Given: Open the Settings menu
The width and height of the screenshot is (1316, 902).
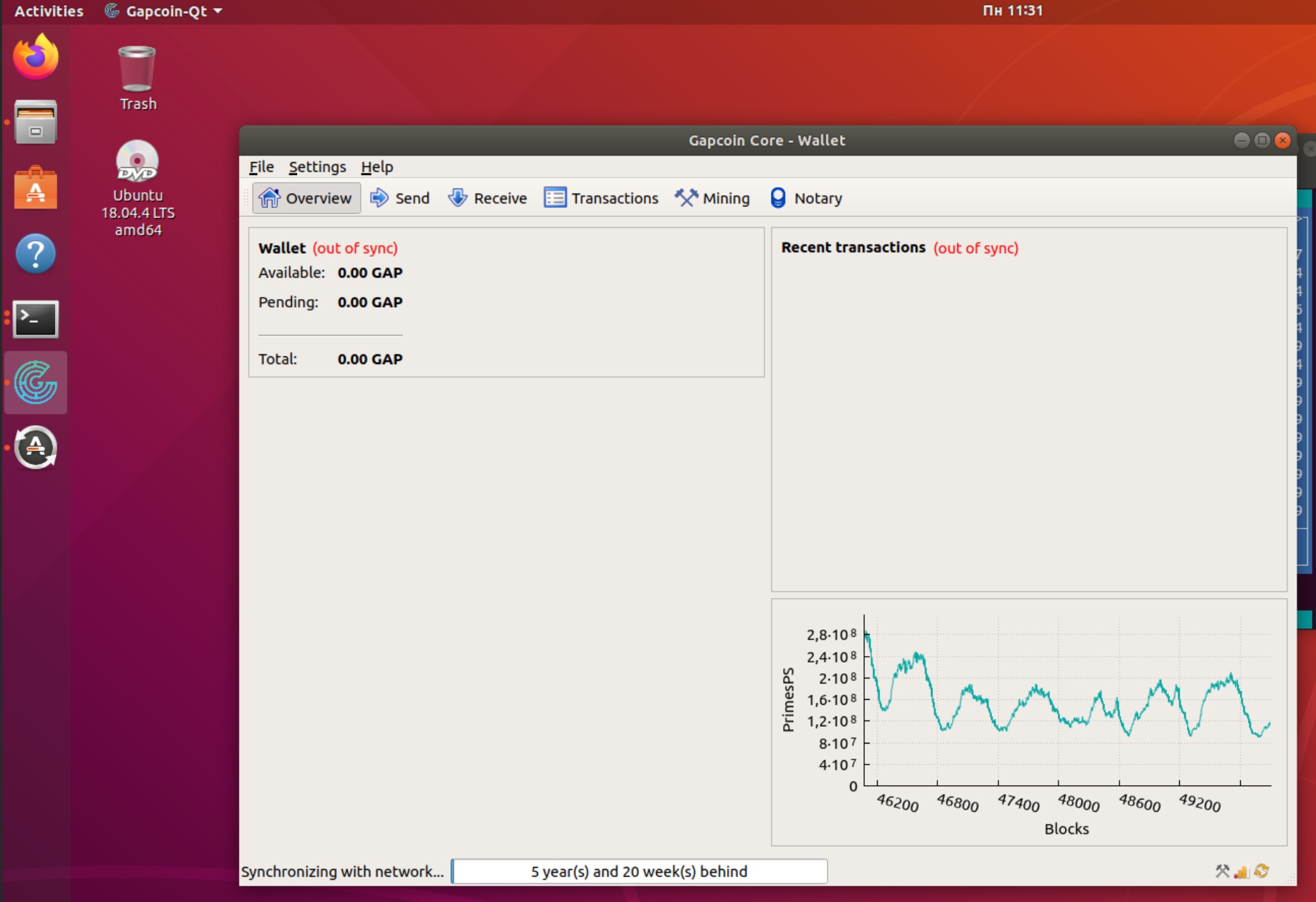Looking at the screenshot, I should (317, 166).
